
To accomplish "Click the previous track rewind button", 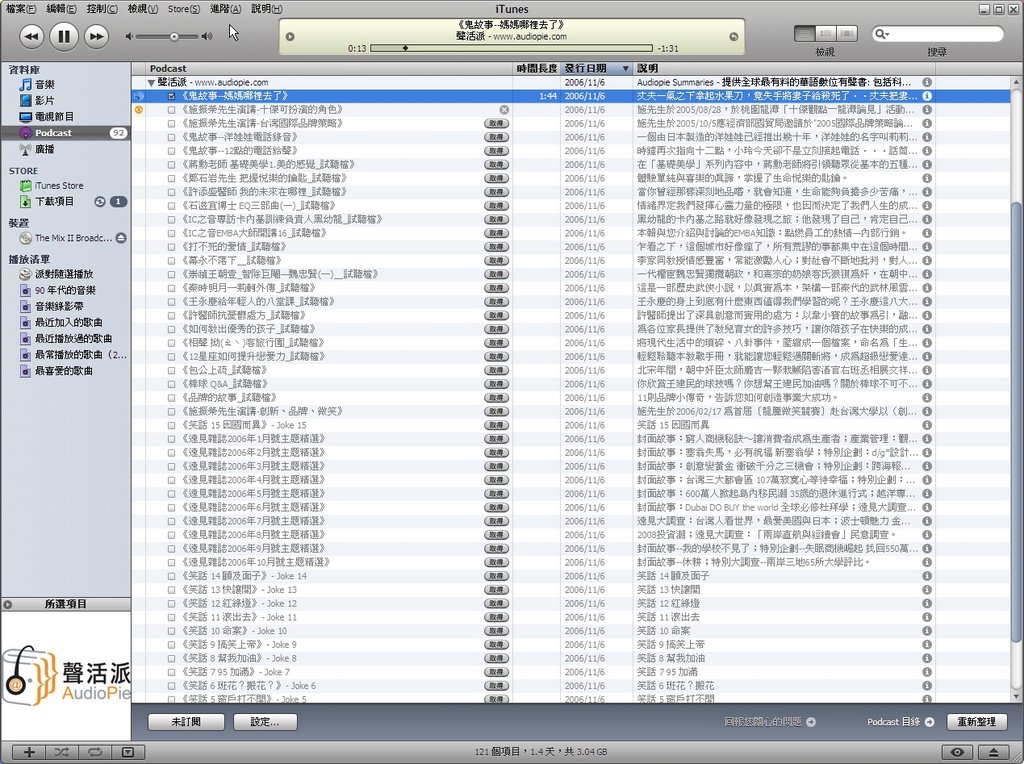I will (x=31, y=37).
